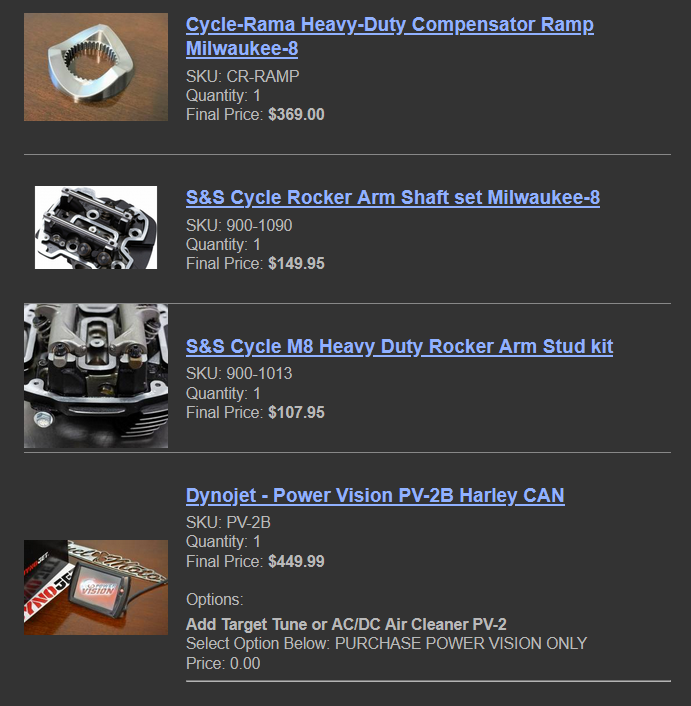Click the SKU: CR-RAMP text
The width and height of the screenshot is (691, 706).
[x=243, y=77]
